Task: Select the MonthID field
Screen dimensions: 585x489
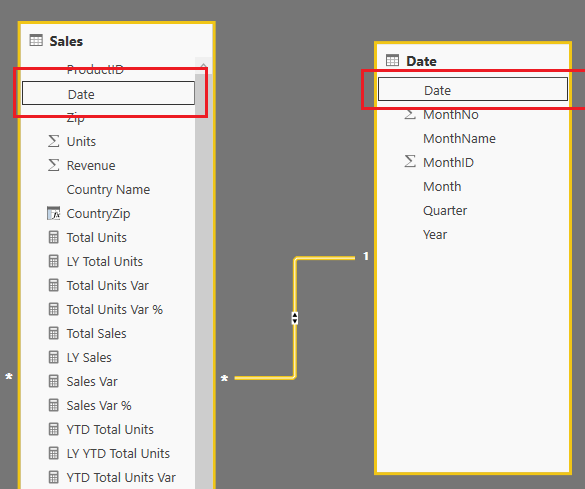Action: click(x=448, y=162)
